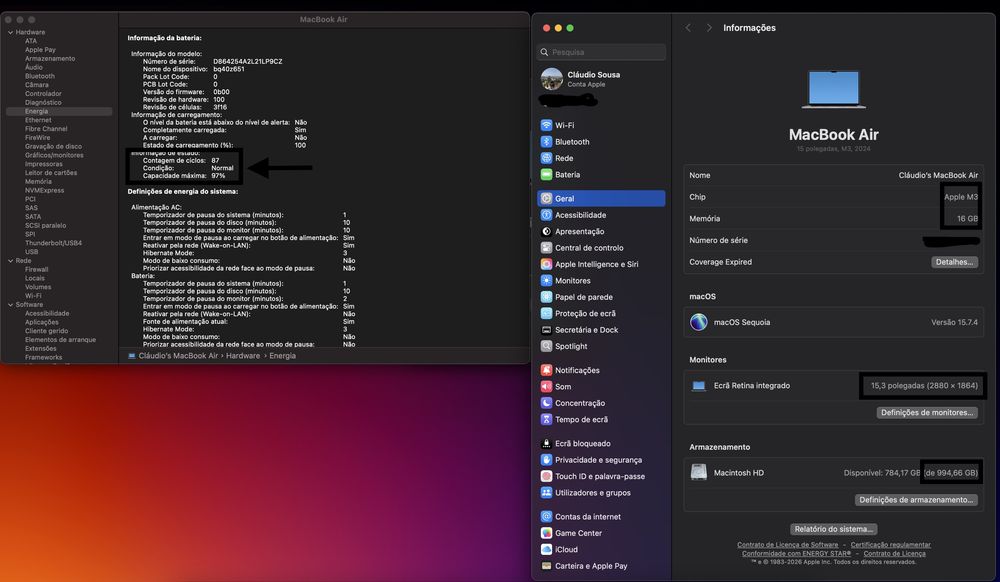This screenshot has width=1000, height=582.
Task: Open Privacidade e segurança settings
Action: pos(601,460)
